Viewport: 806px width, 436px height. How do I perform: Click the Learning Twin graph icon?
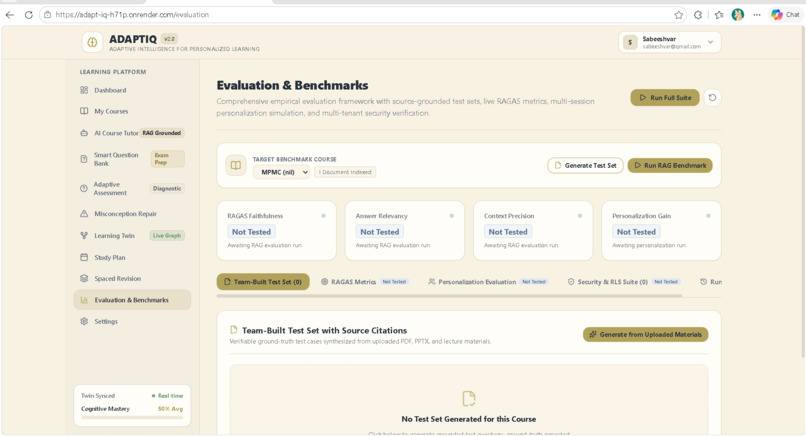pyautogui.click(x=84, y=235)
